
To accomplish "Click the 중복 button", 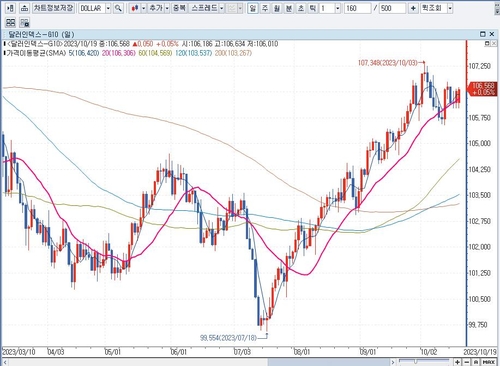I will pyautogui.click(x=179, y=8).
